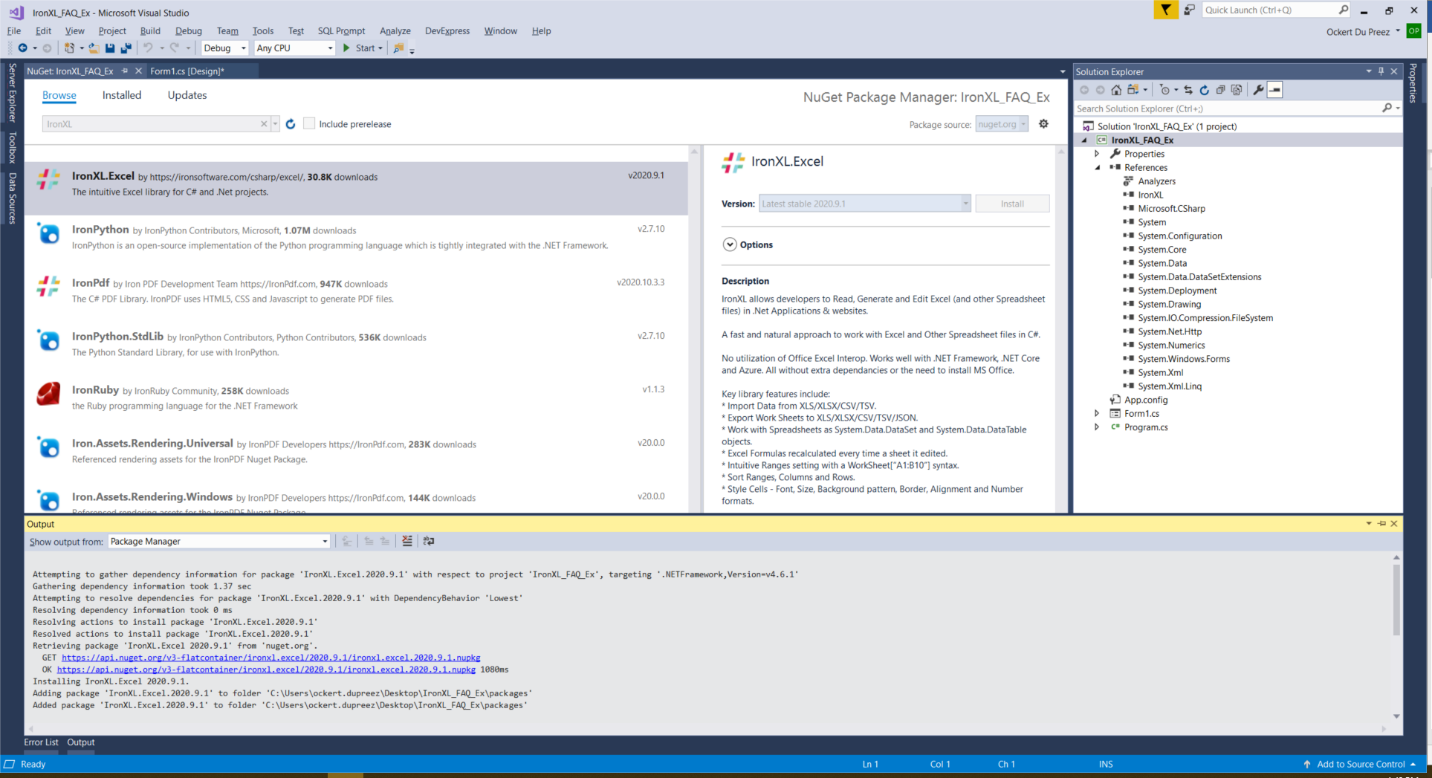Viewport: 1432px width, 778px height.
Task: Open Properties wrench icon in Solution Explorer
Action: coord(1258,90)
